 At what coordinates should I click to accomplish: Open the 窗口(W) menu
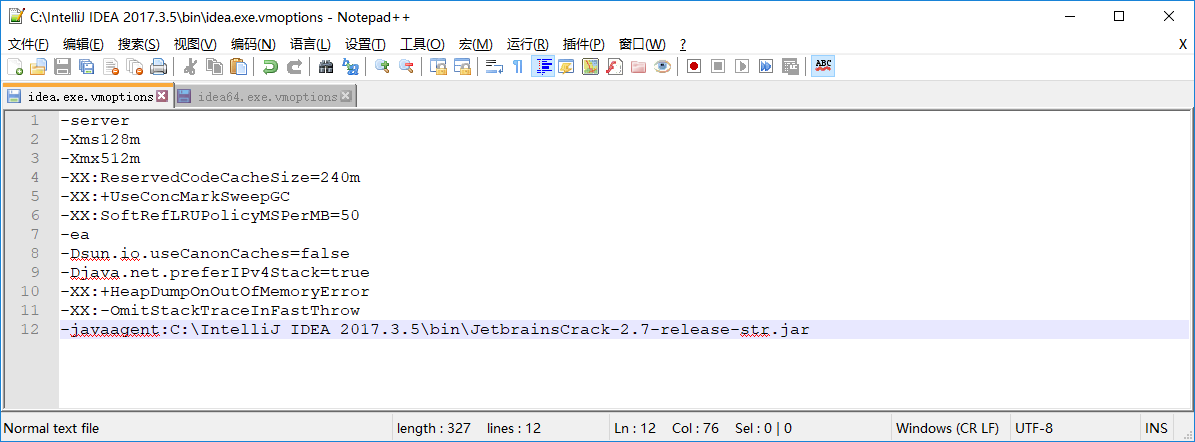pos(642,44)
